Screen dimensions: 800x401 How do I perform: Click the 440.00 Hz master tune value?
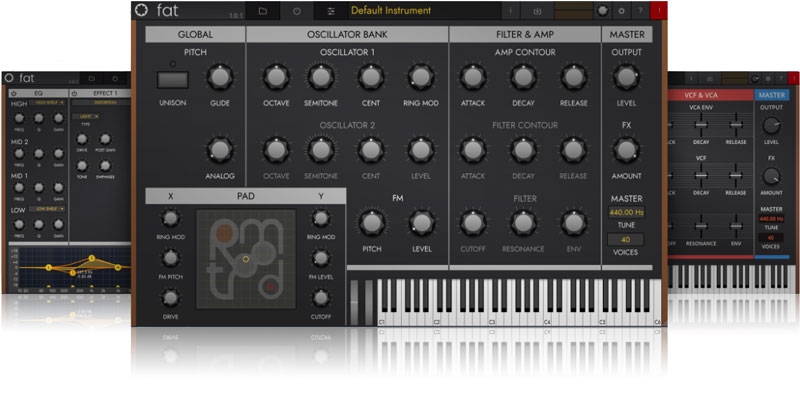tap(625, 212)
